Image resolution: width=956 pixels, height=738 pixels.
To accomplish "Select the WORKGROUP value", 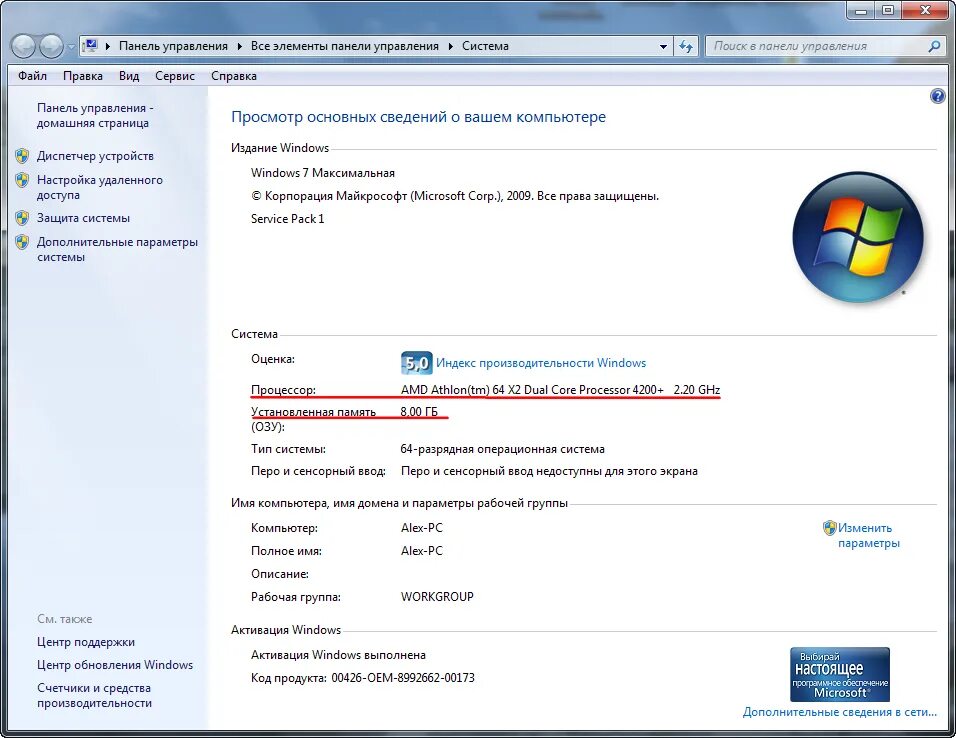I will click(x=437, y=596).
